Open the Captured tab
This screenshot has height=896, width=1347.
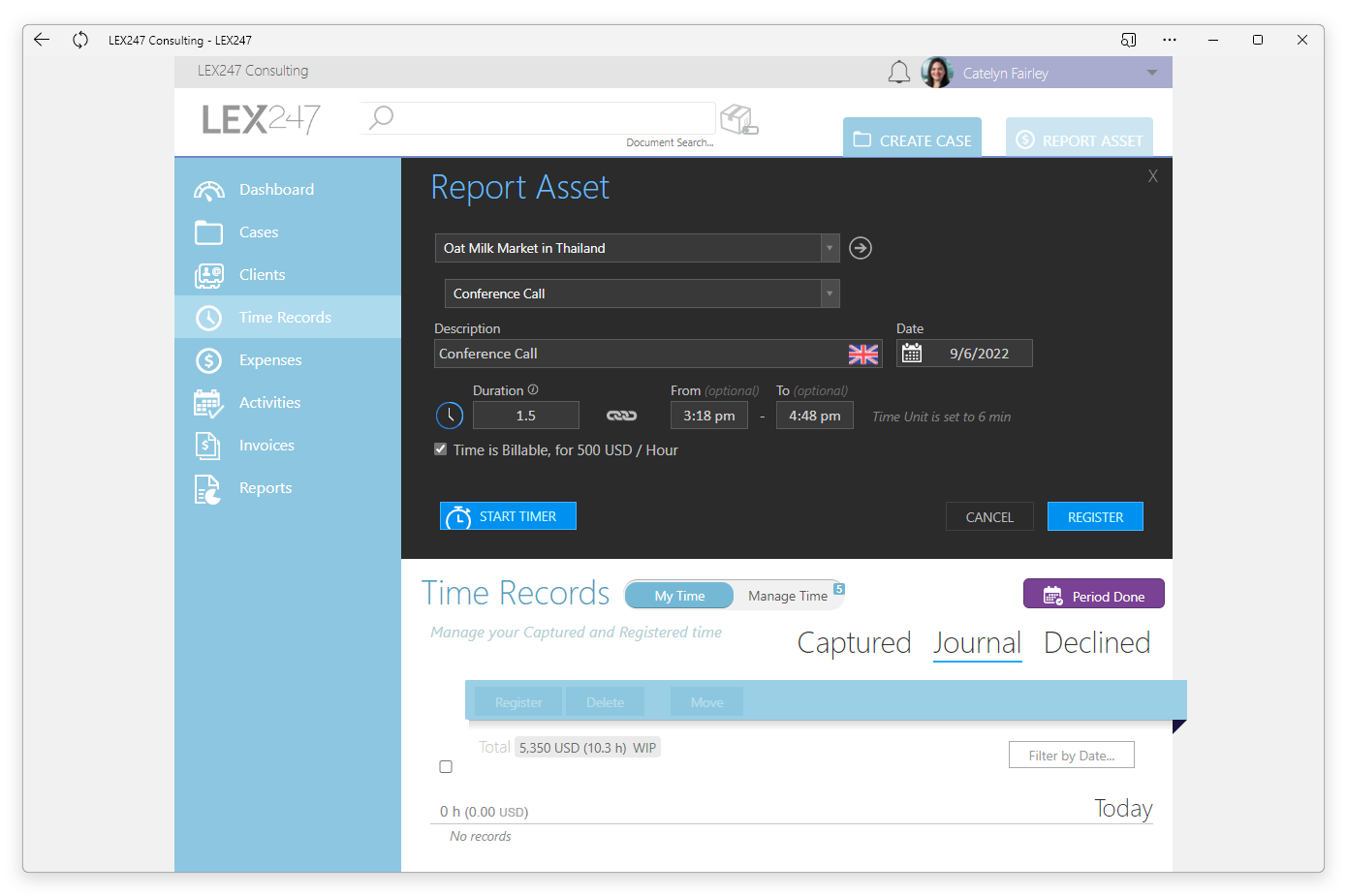855,643
